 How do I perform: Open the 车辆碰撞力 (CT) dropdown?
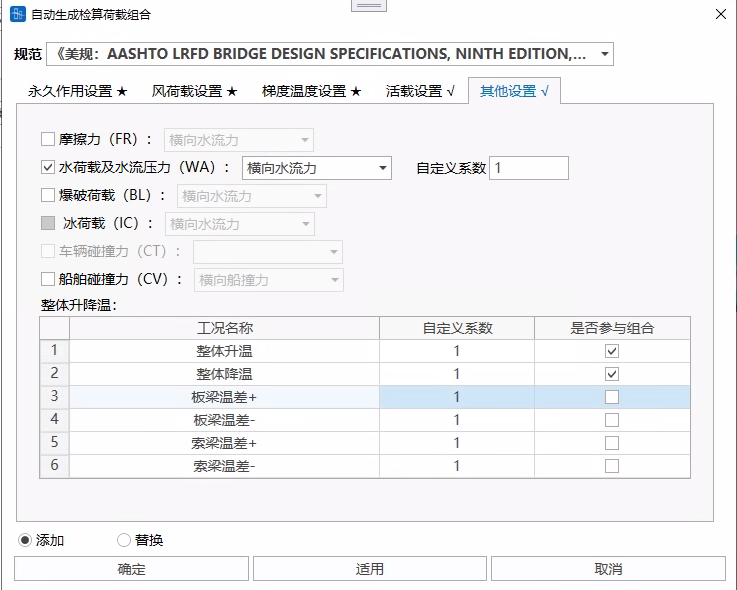[x=268, y=252]
